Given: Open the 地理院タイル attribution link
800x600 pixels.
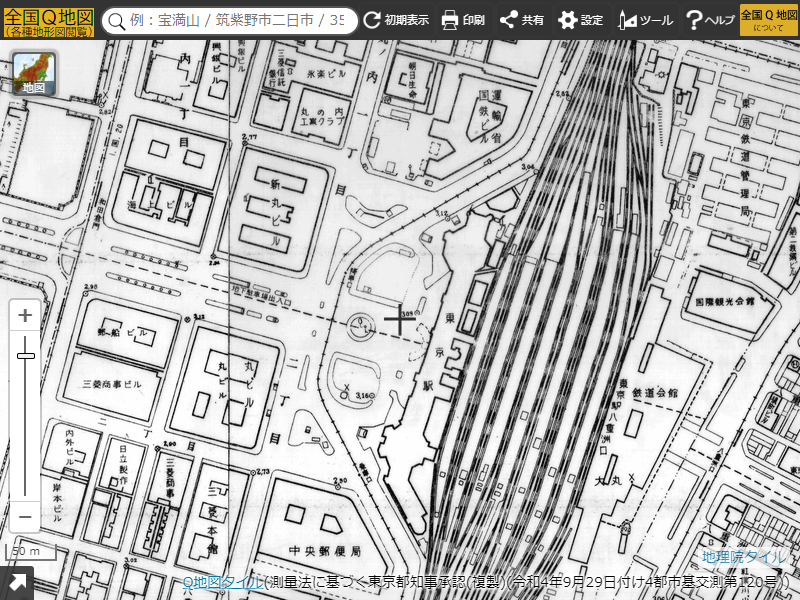Looking at the screenshot, I should (744, 557).
